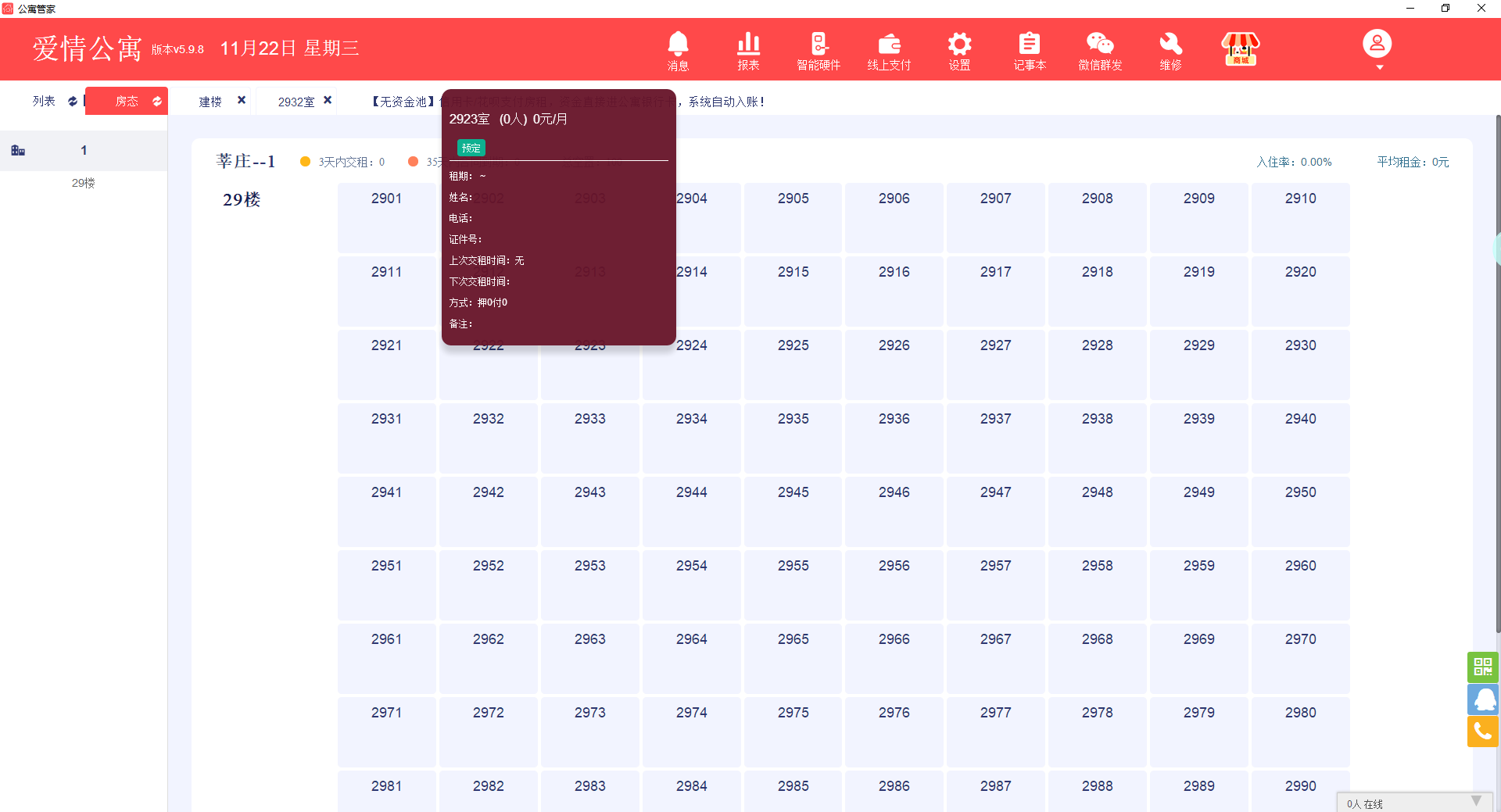Click the orange phone contact widget
The image size is (1501, 812).
(1483, 732)
